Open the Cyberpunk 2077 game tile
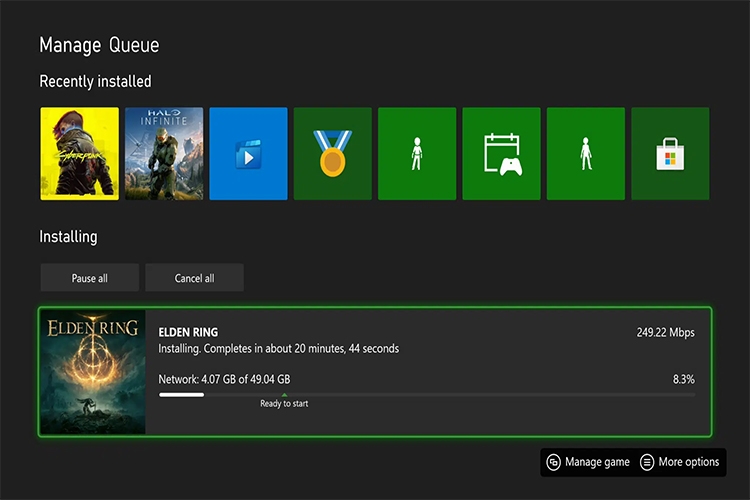The height and width of the screenshot is (500, 750). pyautogui.click(x=79, y=154)
